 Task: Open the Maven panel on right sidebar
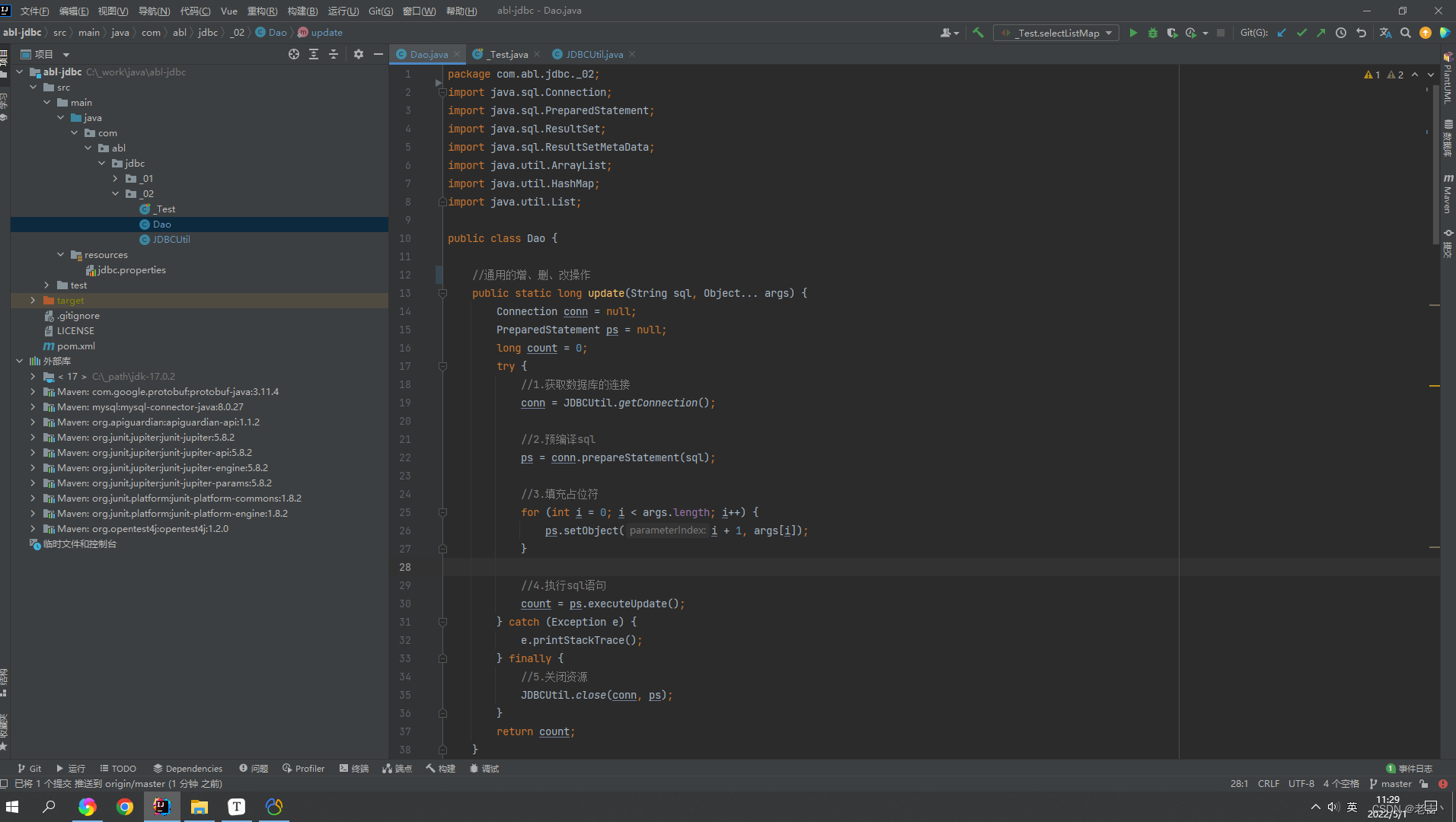(1448, 190)
